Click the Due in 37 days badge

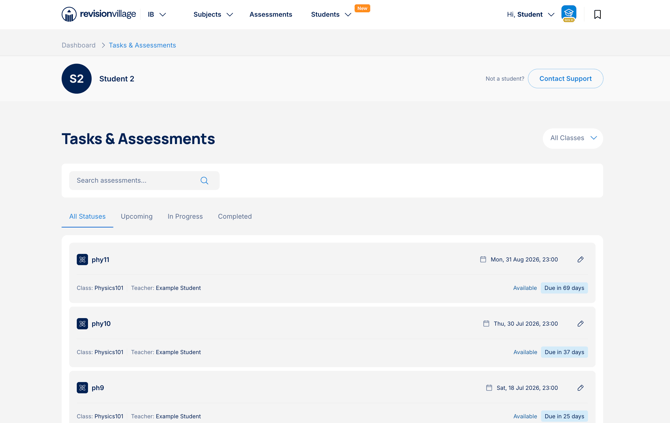564,352
